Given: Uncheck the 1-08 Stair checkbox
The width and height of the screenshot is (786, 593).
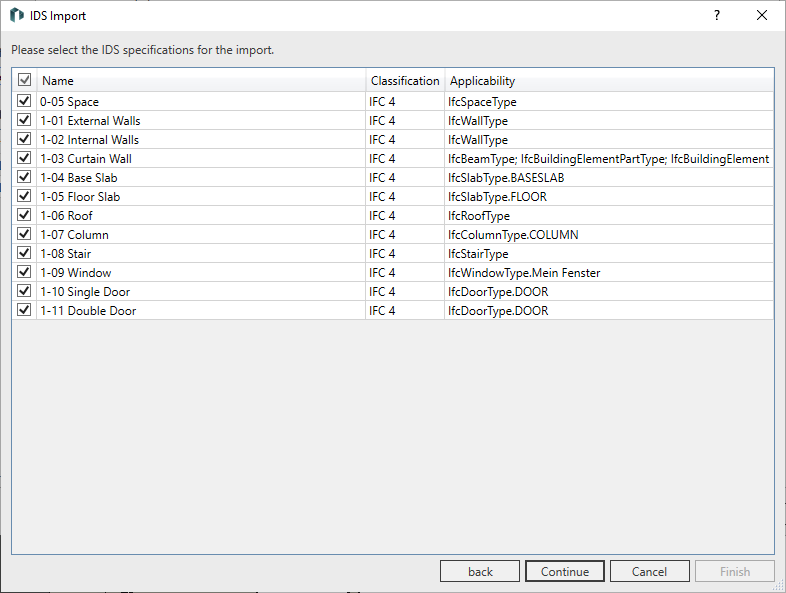Looking at the screenshot, I should pos(24,253).
